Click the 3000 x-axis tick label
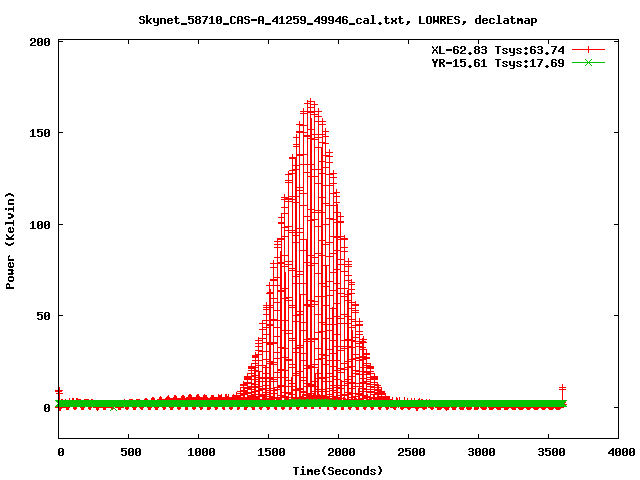This screenshot has width=640, height=480. point(481,452)
